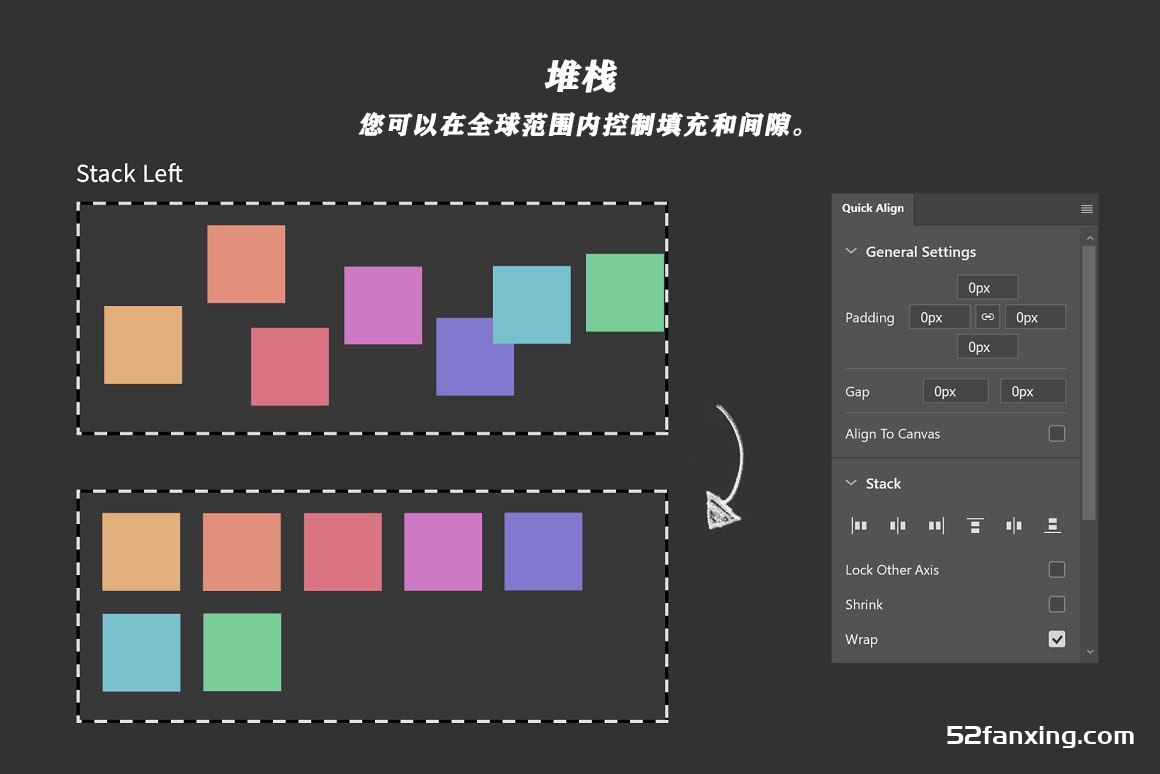Screen dimensions: 1160x774
Task: Click the Gap label
Action: (x=857, y=391)
